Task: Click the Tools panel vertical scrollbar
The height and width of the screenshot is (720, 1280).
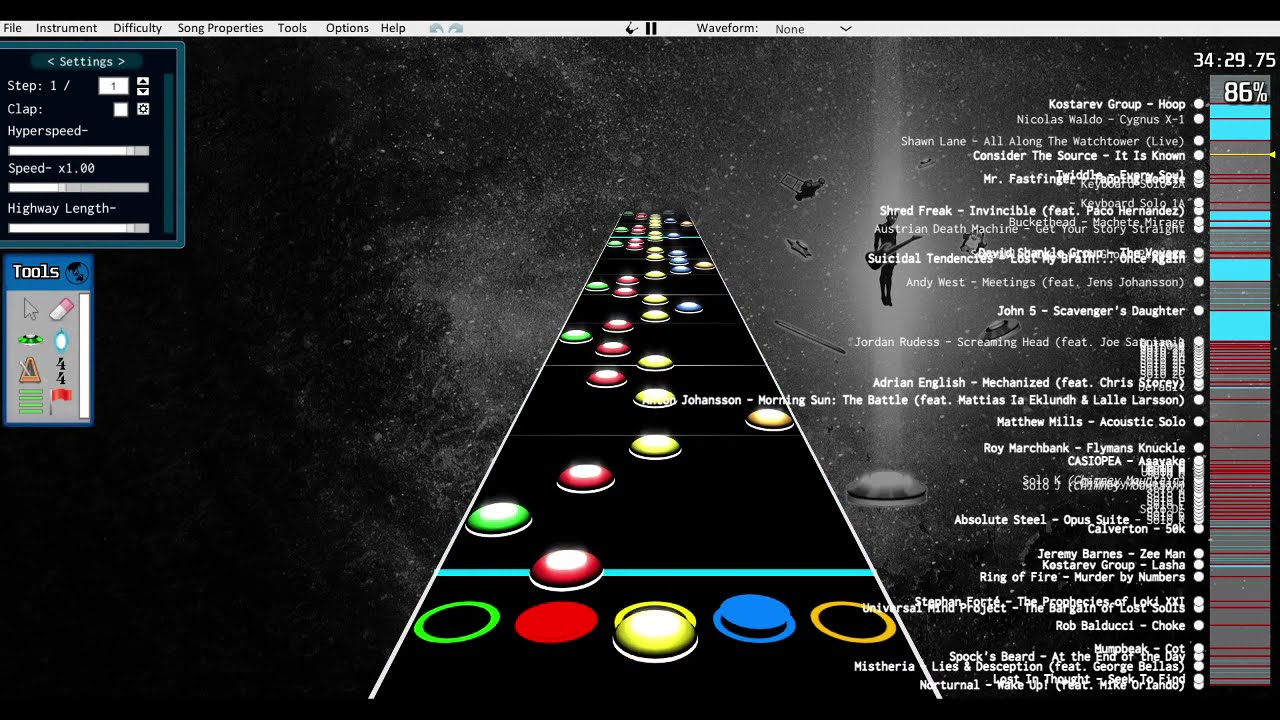Action: point(85,355)
